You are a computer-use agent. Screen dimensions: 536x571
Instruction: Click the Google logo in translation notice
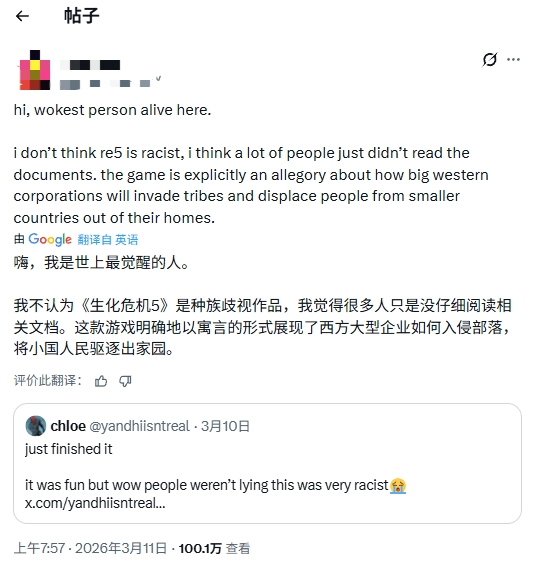[50, 239]
